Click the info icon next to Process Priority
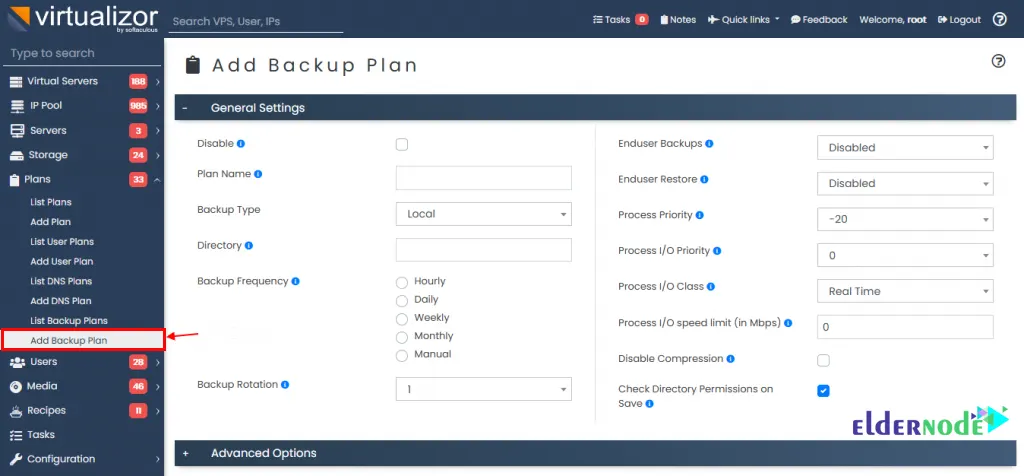Screen dimensions: 1024x476 700,215
